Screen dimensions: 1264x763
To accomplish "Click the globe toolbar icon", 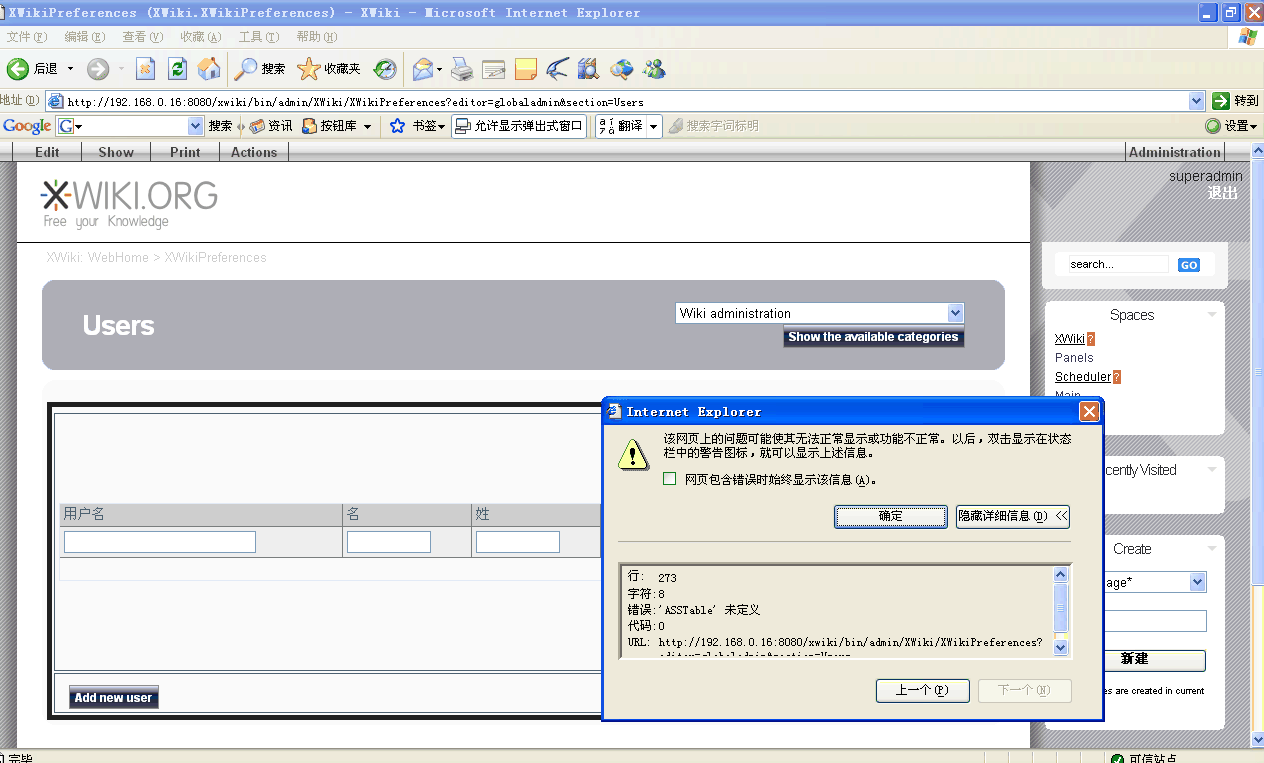I will [622, 69].
